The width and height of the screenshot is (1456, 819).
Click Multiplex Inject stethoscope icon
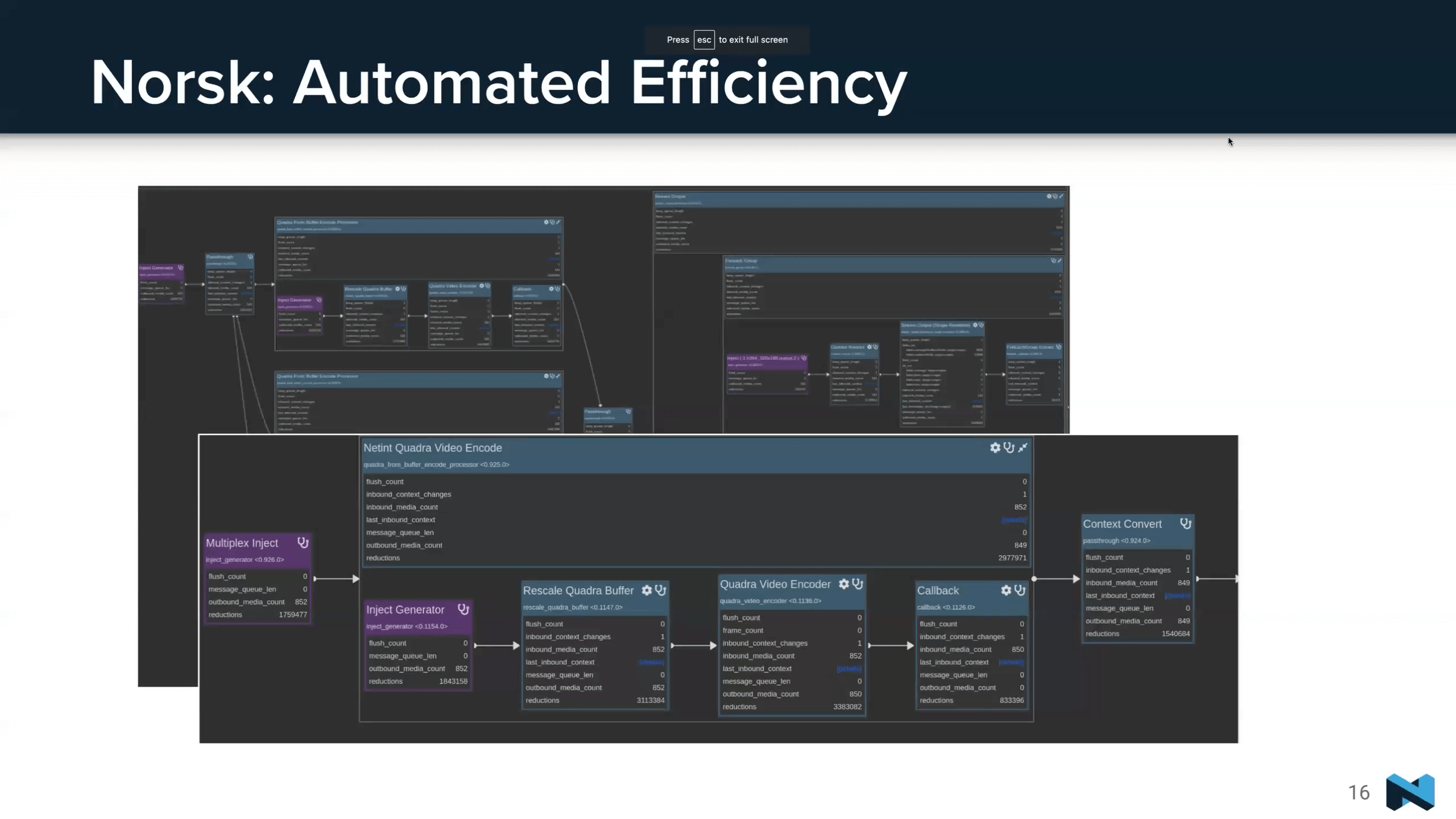tap(303, 543)
